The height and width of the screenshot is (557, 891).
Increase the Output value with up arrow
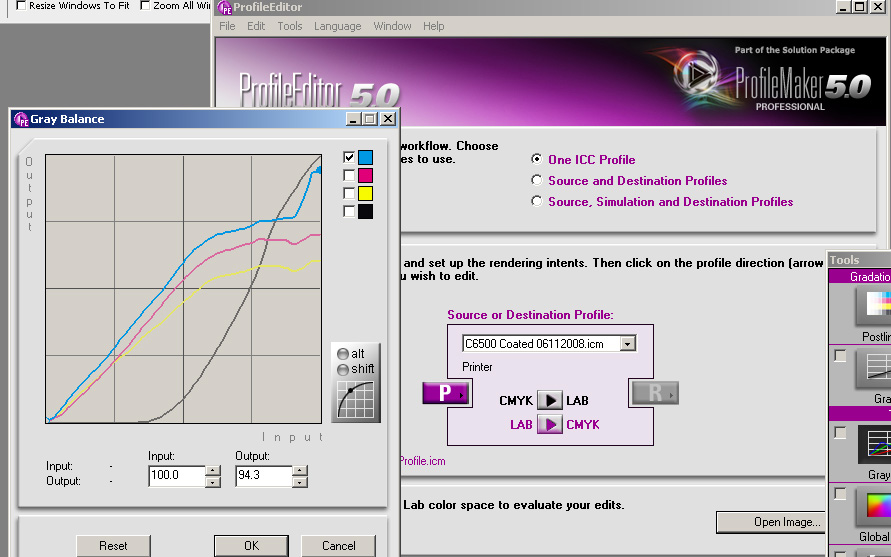pyautogui.click(x=299, y=470)
